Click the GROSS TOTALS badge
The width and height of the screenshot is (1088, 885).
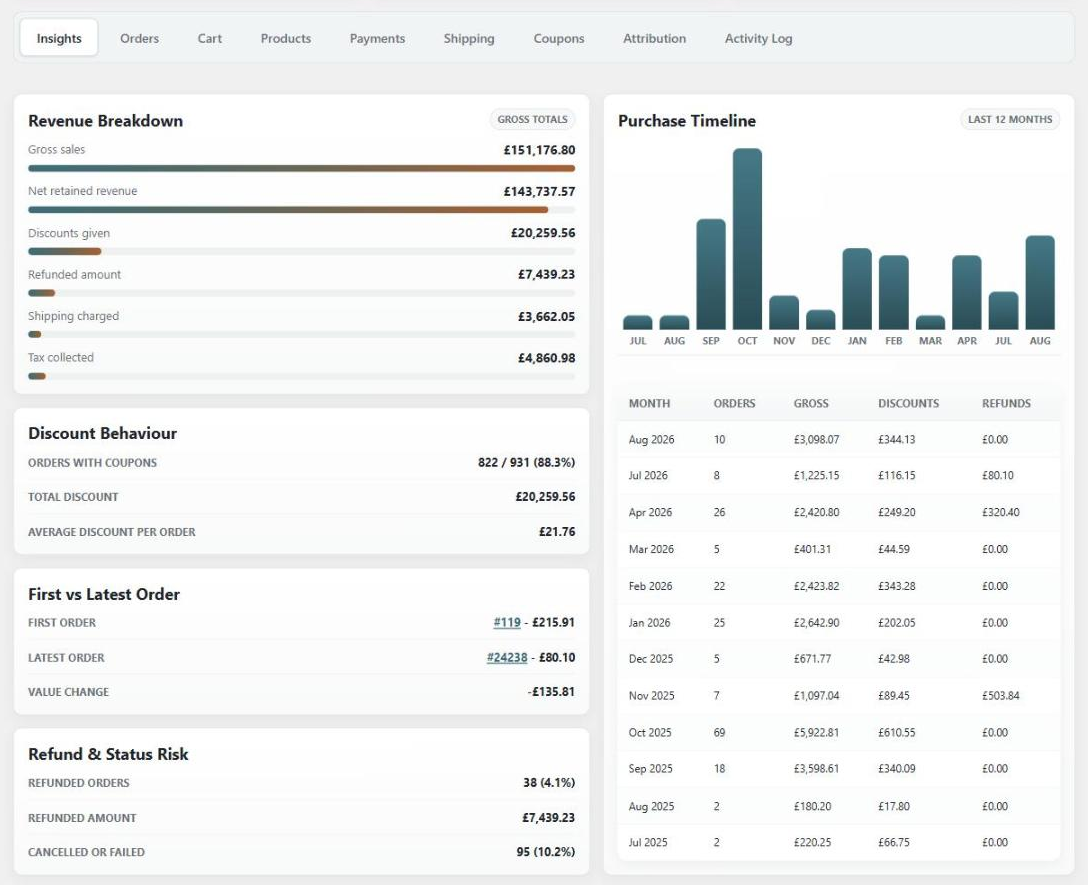(x=532, y=119)
